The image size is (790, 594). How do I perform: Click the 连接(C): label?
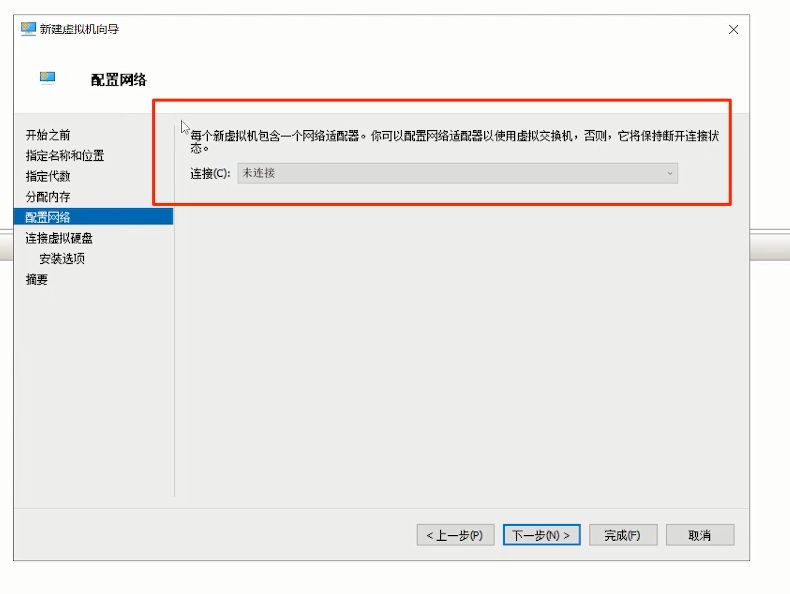[210, 173]
